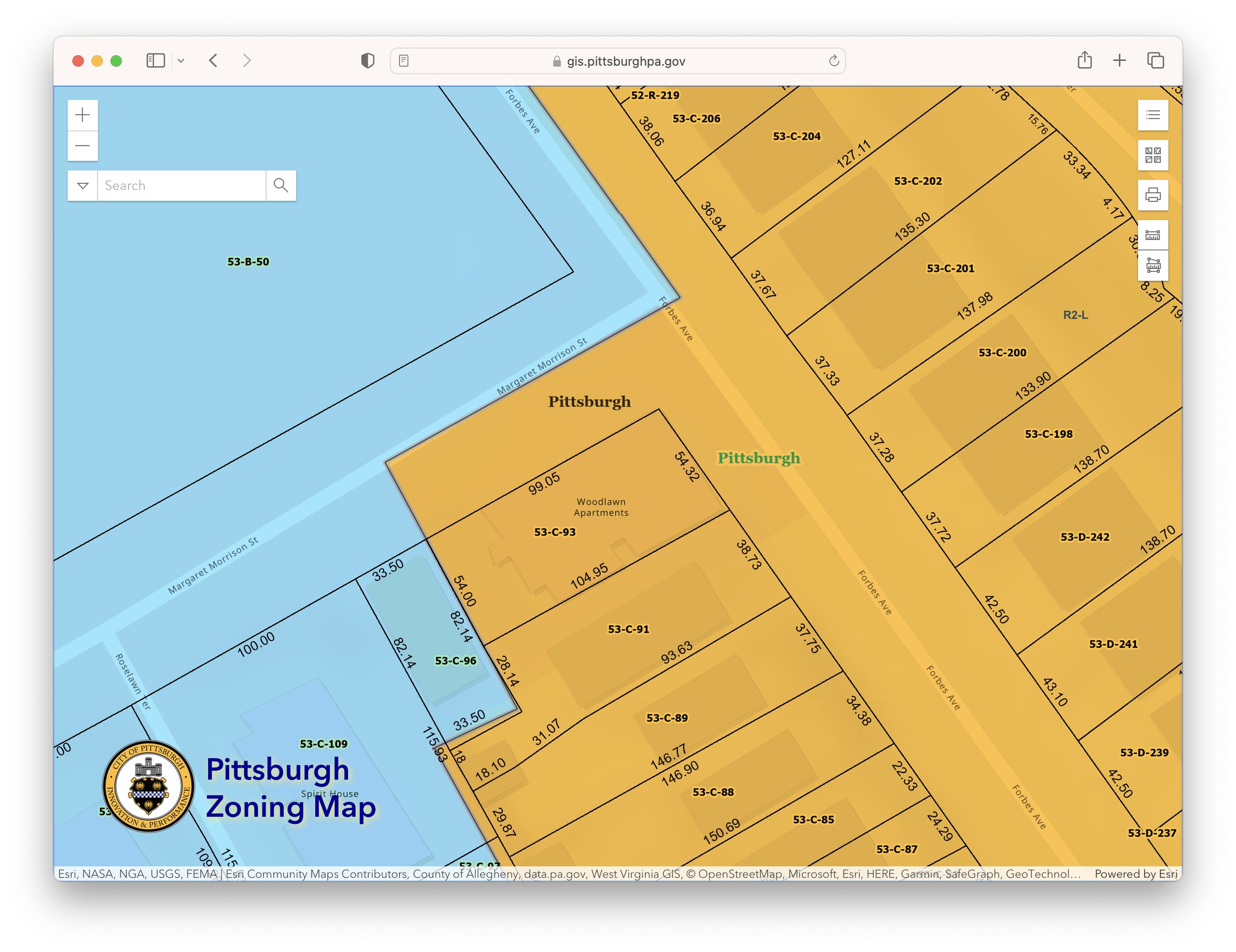This screenshot has width=1236, height=952.
Task: Open the basemap gallery
Action: [x=1152, y=155]
